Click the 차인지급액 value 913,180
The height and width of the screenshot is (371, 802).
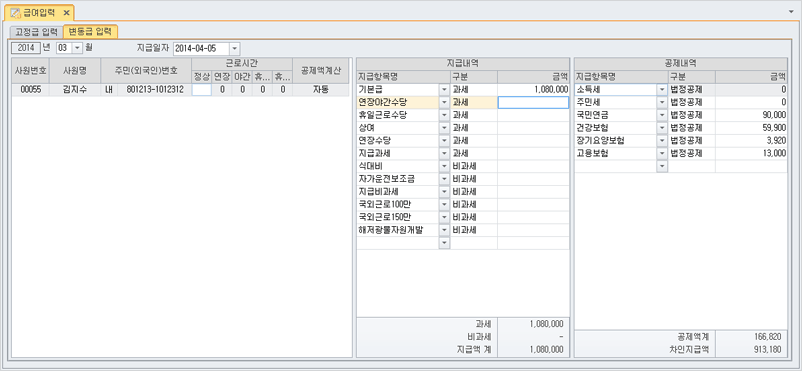[x=751, y=350]
